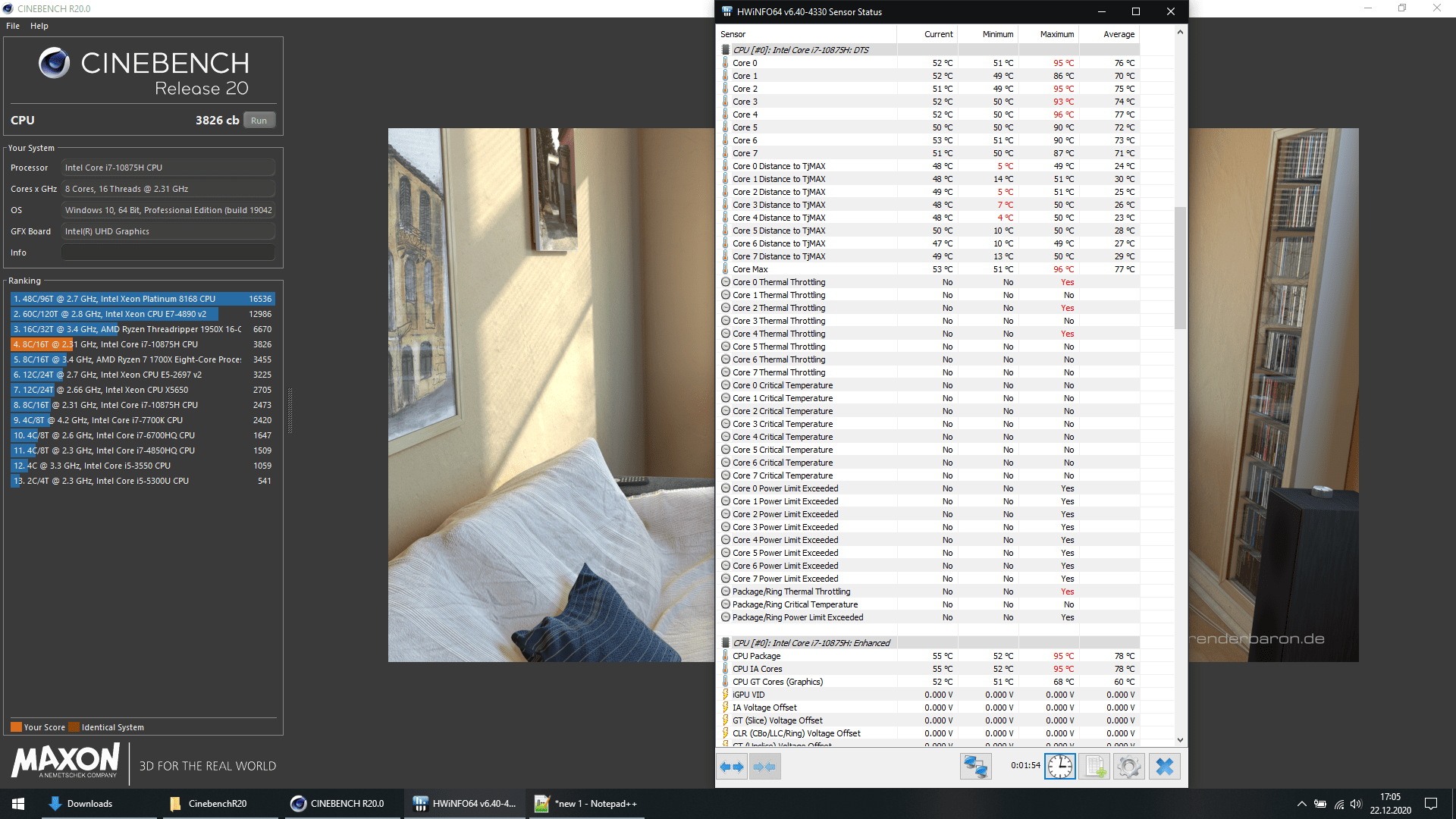Viewport: 1456px width, 819px height.
Task: Select the orange 3826 score ranking row
Action: click(143, 344)
